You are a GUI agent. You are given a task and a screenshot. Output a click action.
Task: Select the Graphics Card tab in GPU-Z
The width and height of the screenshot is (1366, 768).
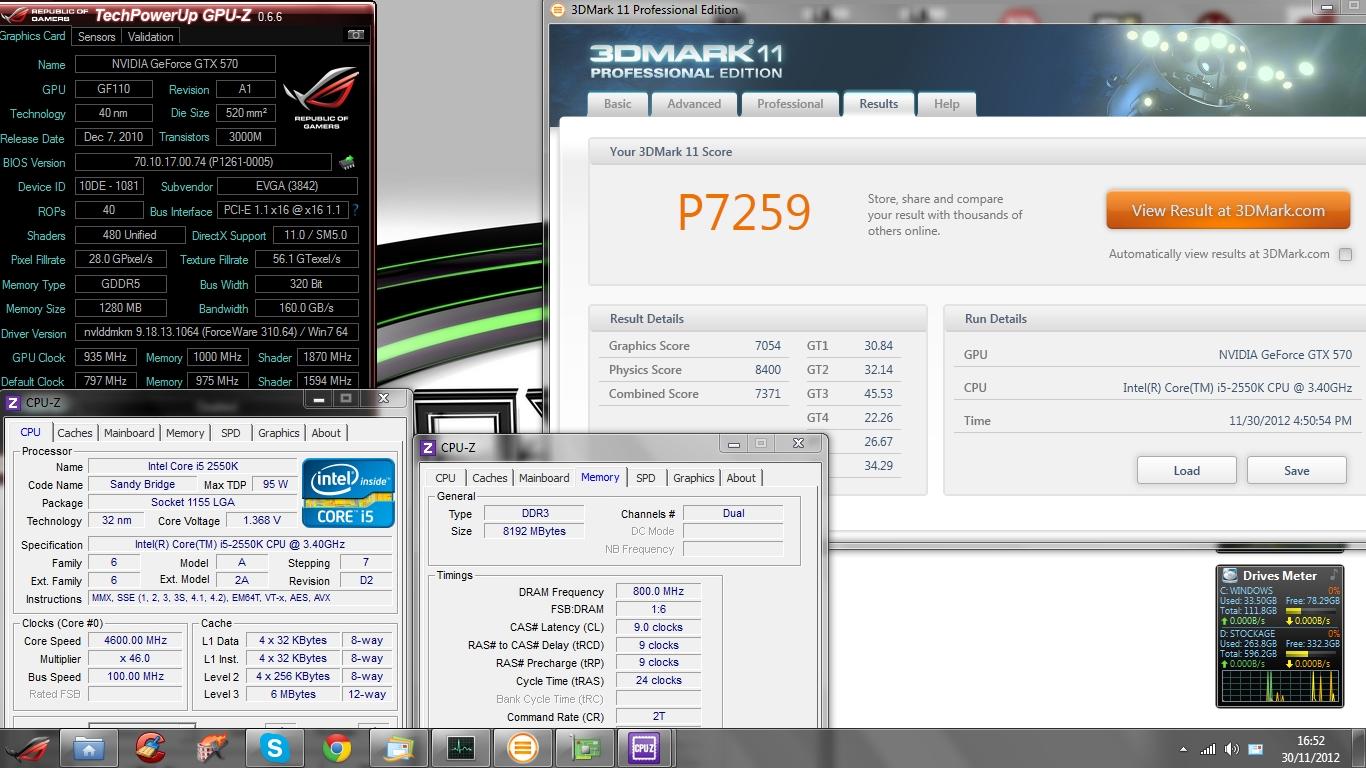click(x=33, y=36)
